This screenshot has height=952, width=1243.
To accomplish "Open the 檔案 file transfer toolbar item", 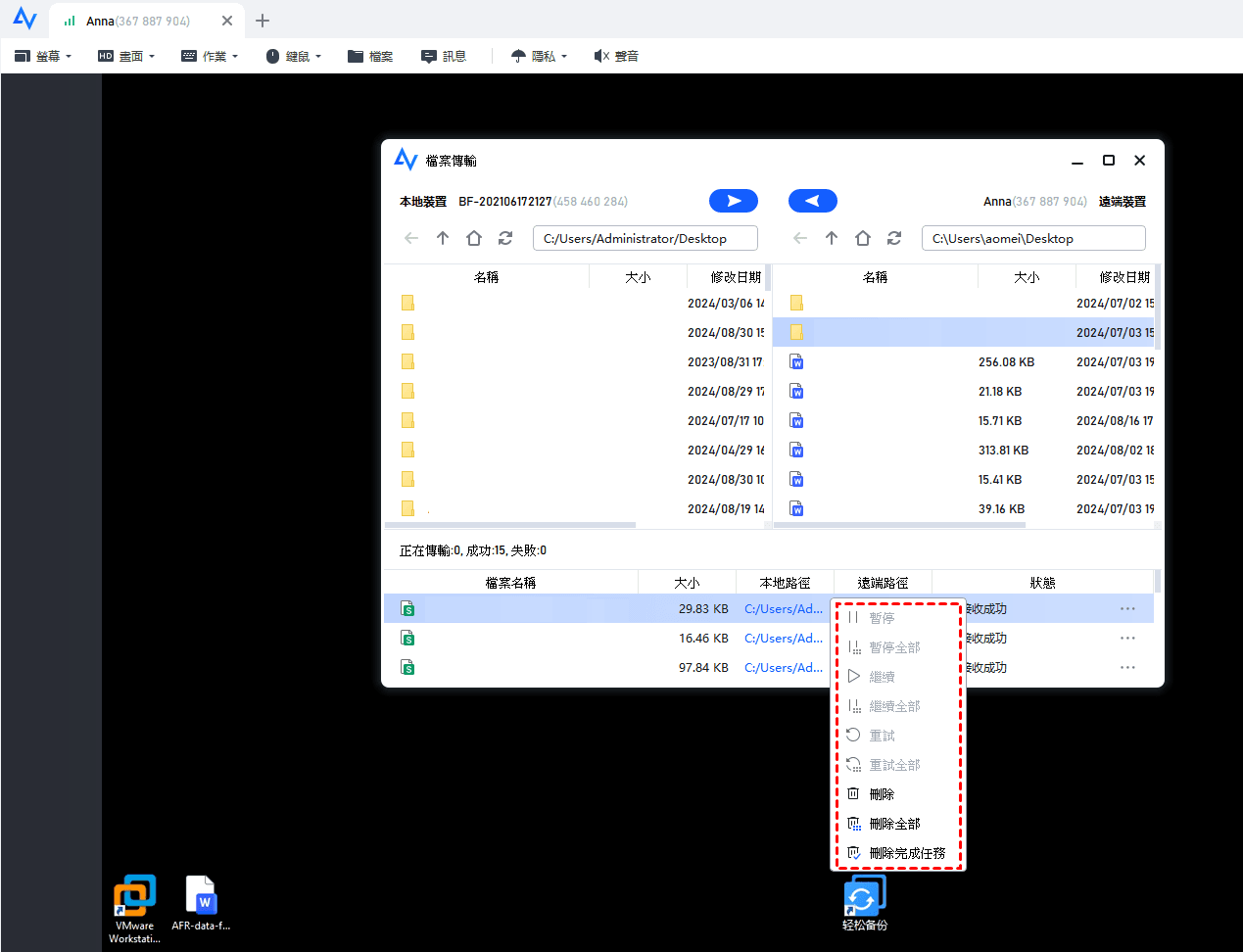I will (x=370, y=56).
